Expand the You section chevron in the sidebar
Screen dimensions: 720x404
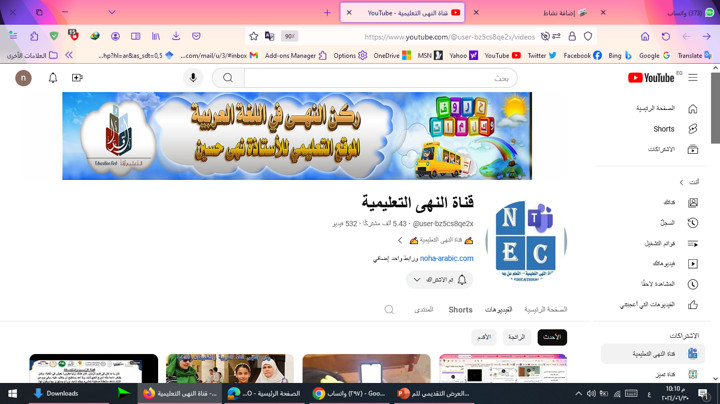[x=681, y=182]
